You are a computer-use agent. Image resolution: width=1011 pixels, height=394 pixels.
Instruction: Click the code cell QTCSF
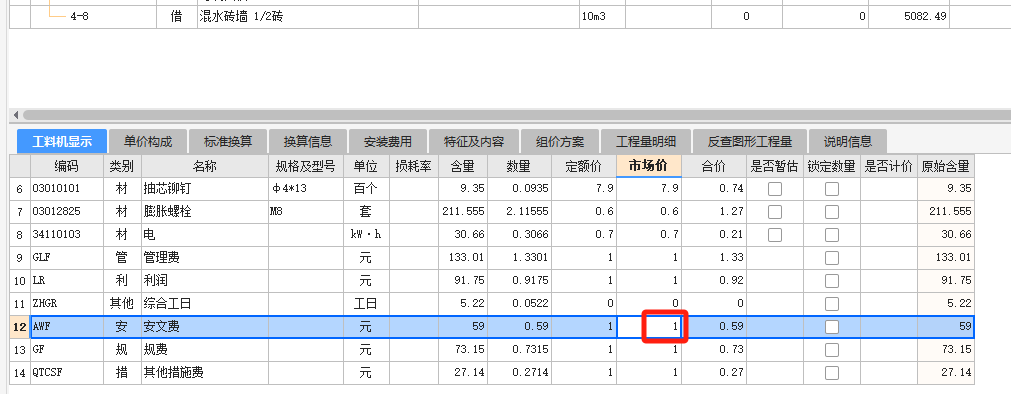68,373
